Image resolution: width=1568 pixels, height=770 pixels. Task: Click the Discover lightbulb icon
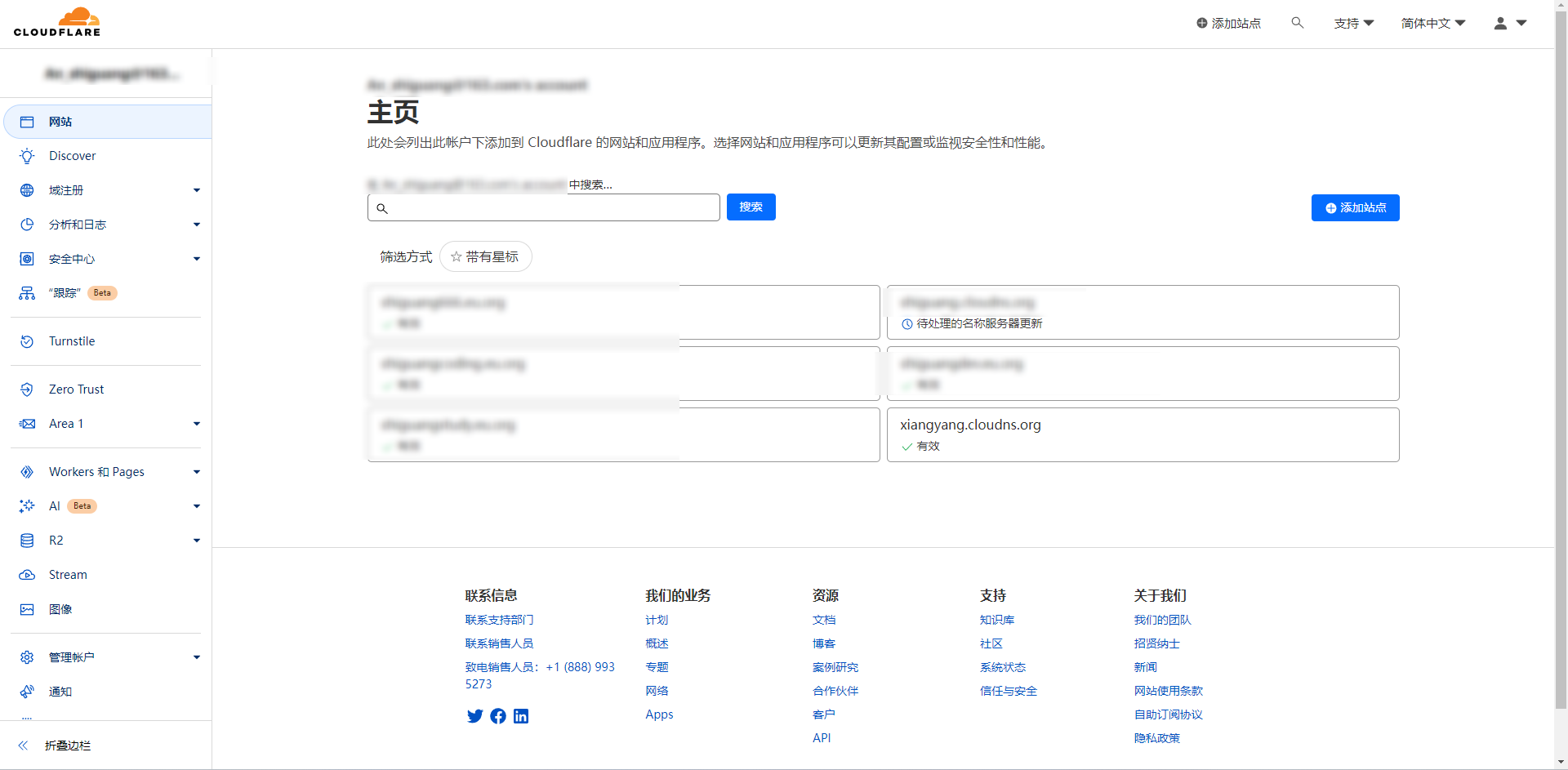27,156
